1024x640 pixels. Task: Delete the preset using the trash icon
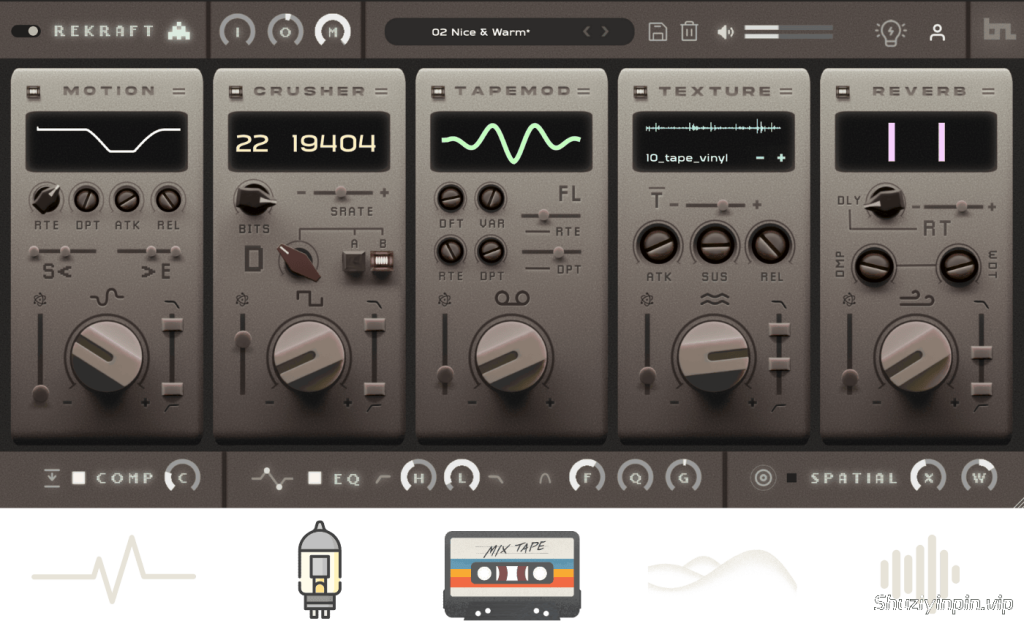[688, 32]
